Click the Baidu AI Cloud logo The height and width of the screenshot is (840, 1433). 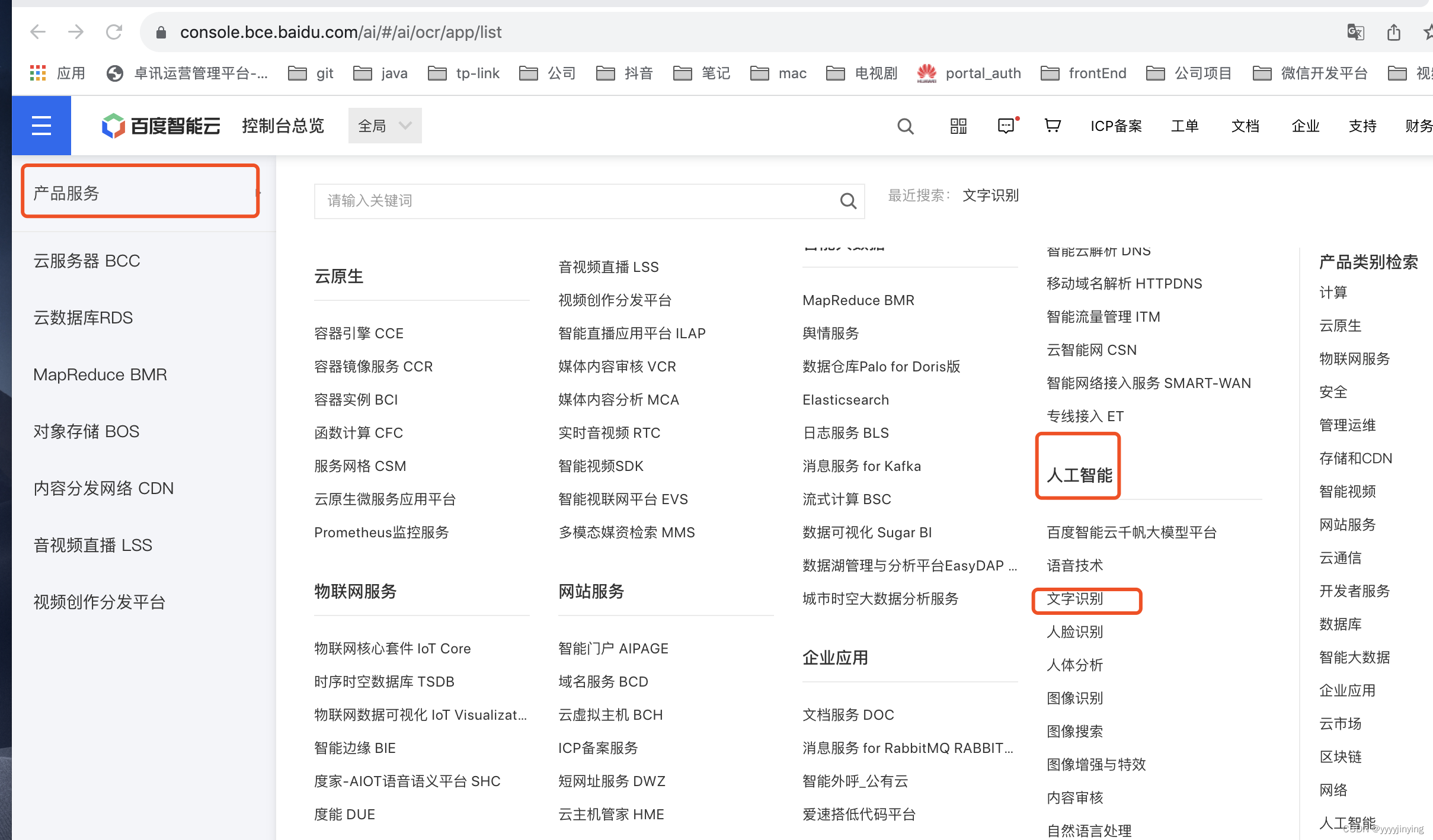tap(161, 126)
